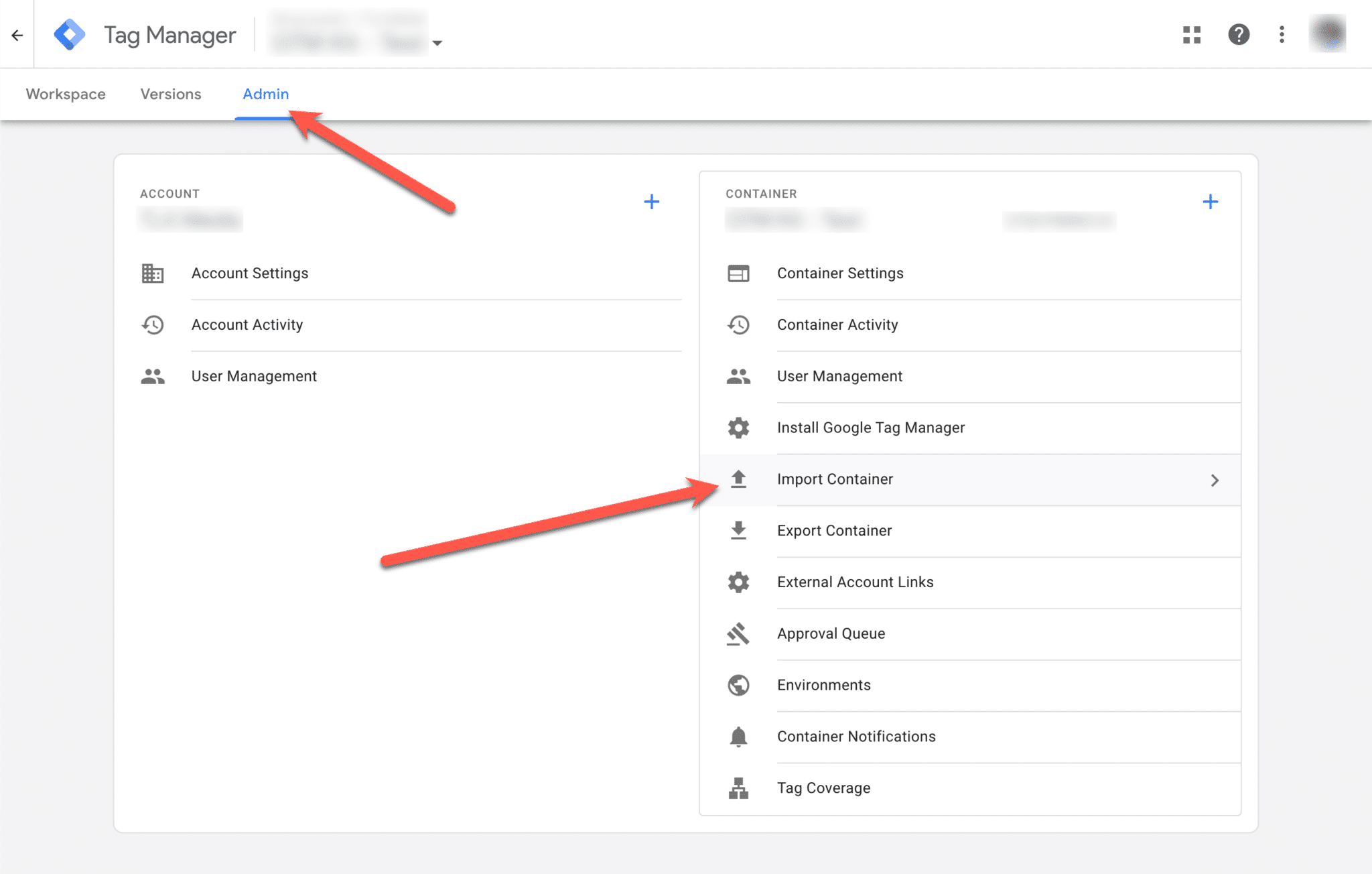Click the back arrow icon
The image size is (1372, 874).
[17, 35]
